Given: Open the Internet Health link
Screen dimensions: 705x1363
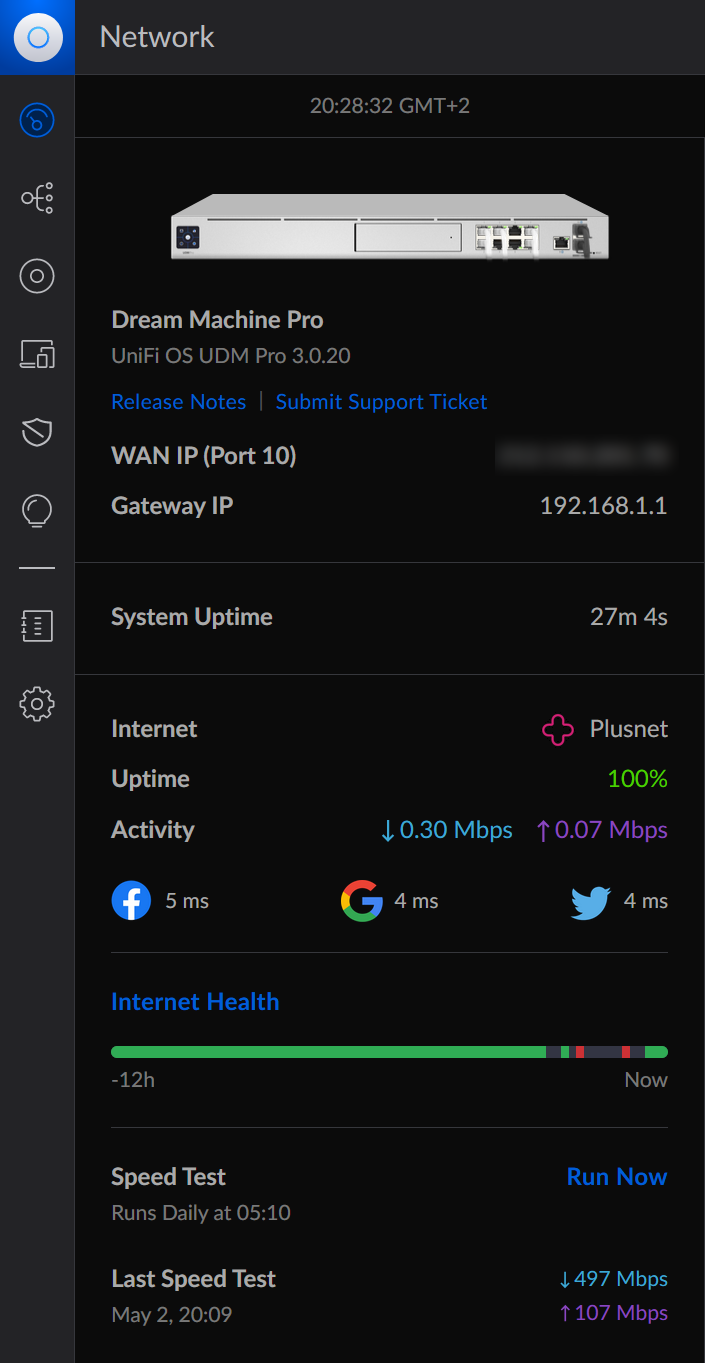Looking at the screenshot, I should point(195,1002).
